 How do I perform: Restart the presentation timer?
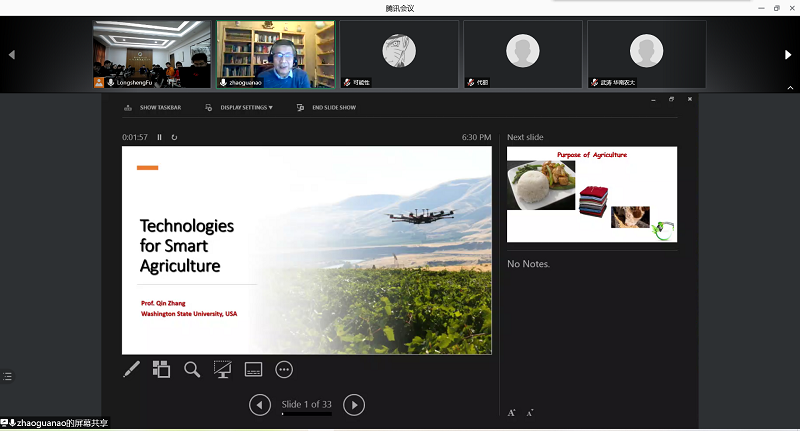tap(174, 137)
